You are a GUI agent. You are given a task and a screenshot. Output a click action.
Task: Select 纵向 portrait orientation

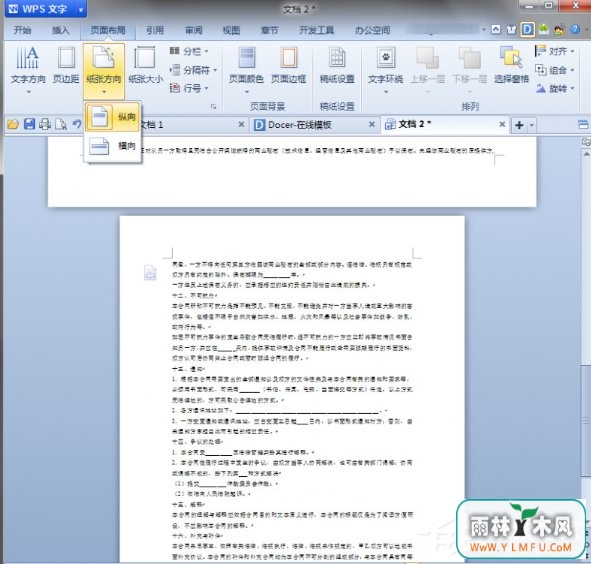[x=112, y=117]
